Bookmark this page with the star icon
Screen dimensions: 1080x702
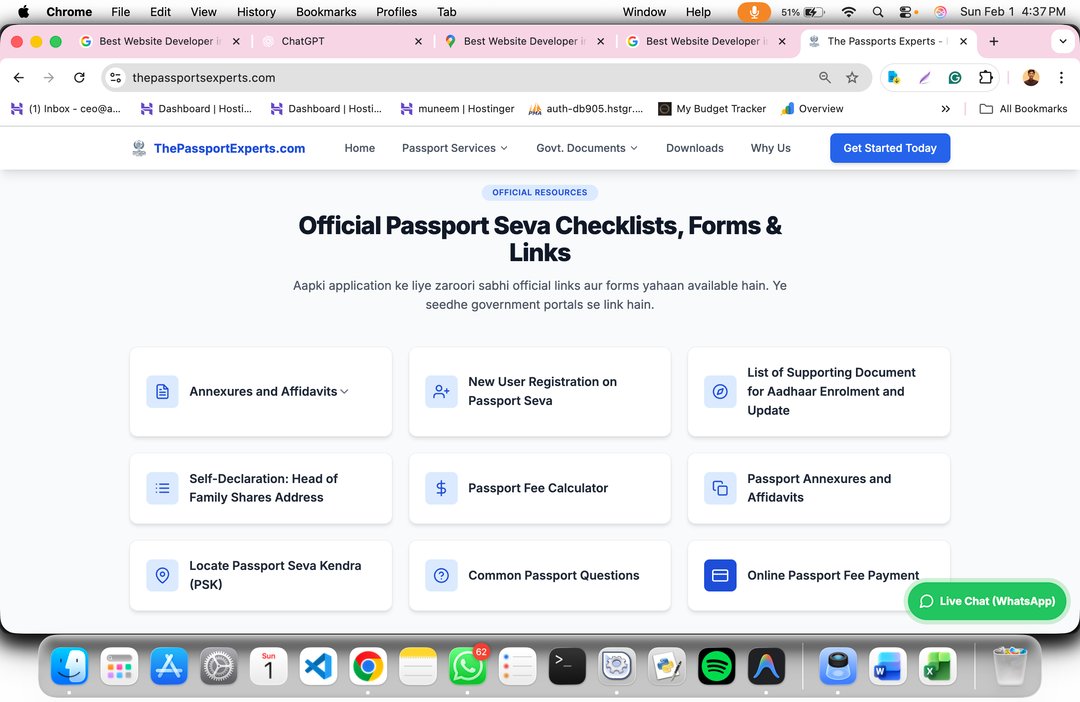pos(852,77)
